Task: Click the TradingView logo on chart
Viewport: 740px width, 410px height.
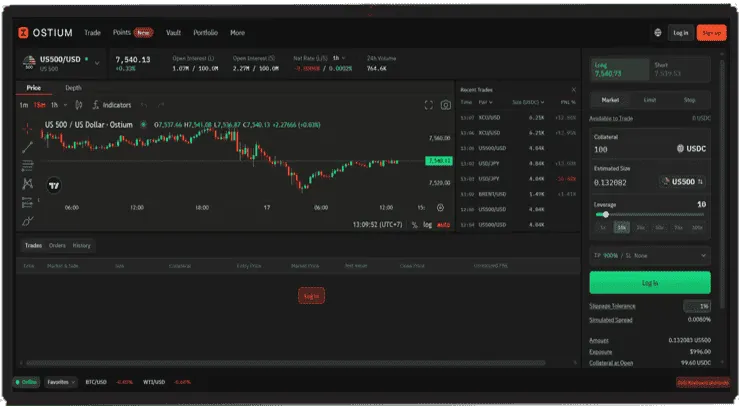Action: tap(54, 185)
